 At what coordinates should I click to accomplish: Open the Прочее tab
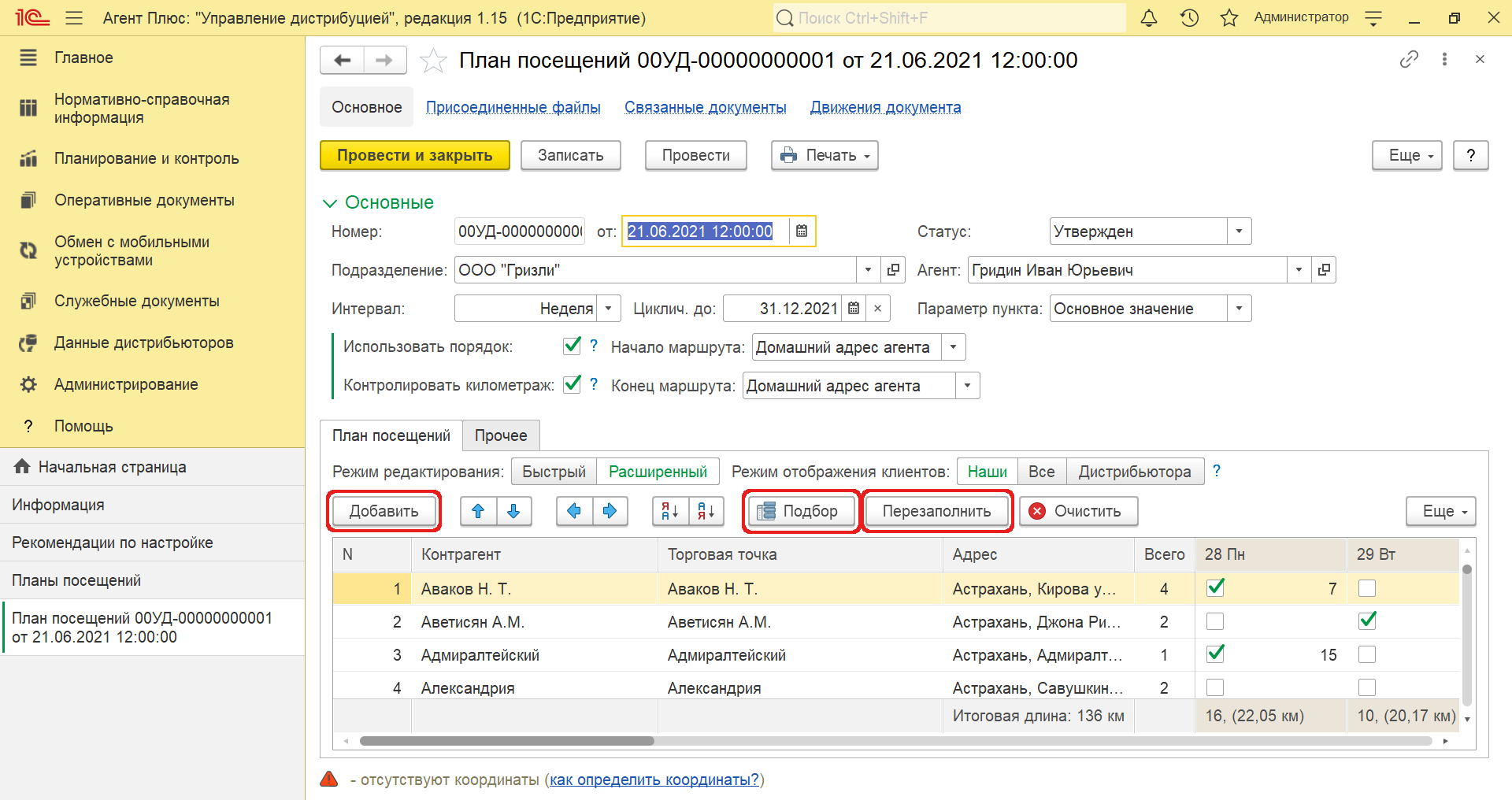501,435
